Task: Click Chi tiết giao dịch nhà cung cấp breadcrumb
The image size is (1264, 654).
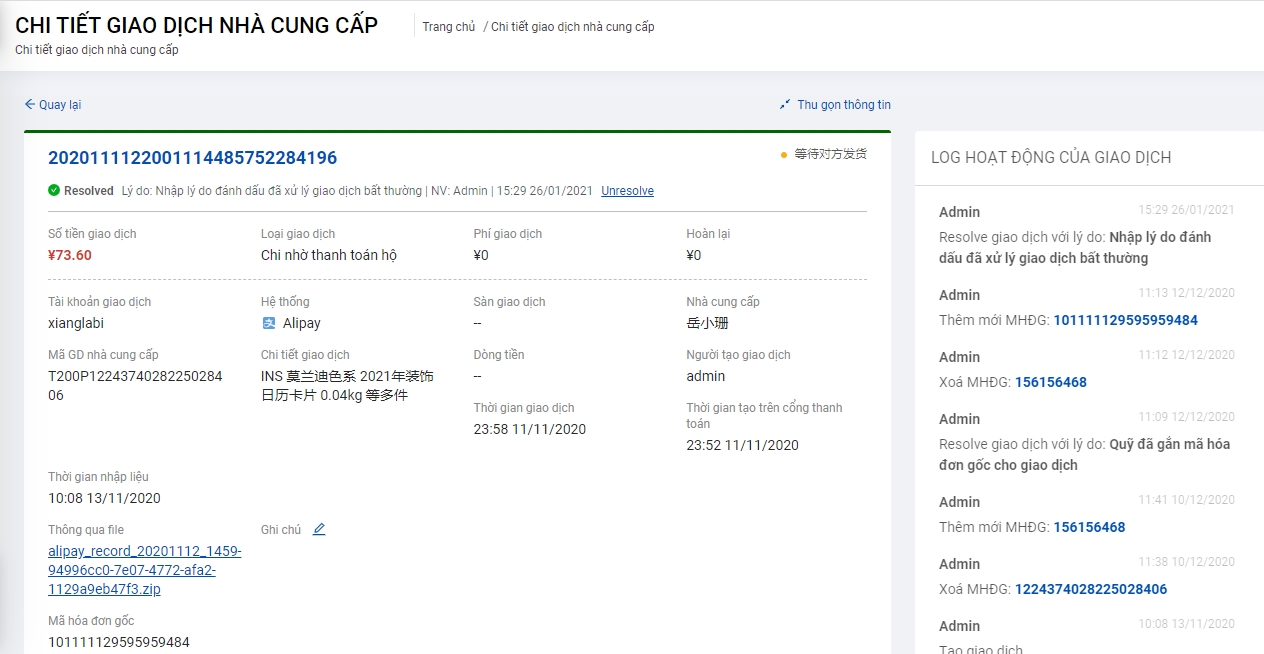Action: (x=572, y=27)
